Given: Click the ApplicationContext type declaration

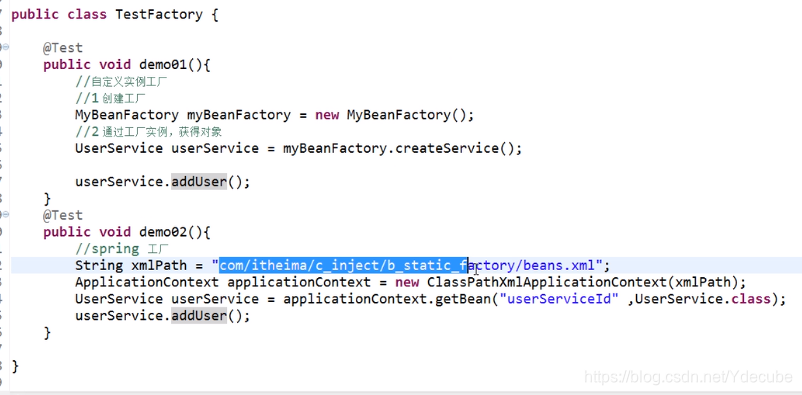Looking at the screenshot, I should (x=147, y=282).
